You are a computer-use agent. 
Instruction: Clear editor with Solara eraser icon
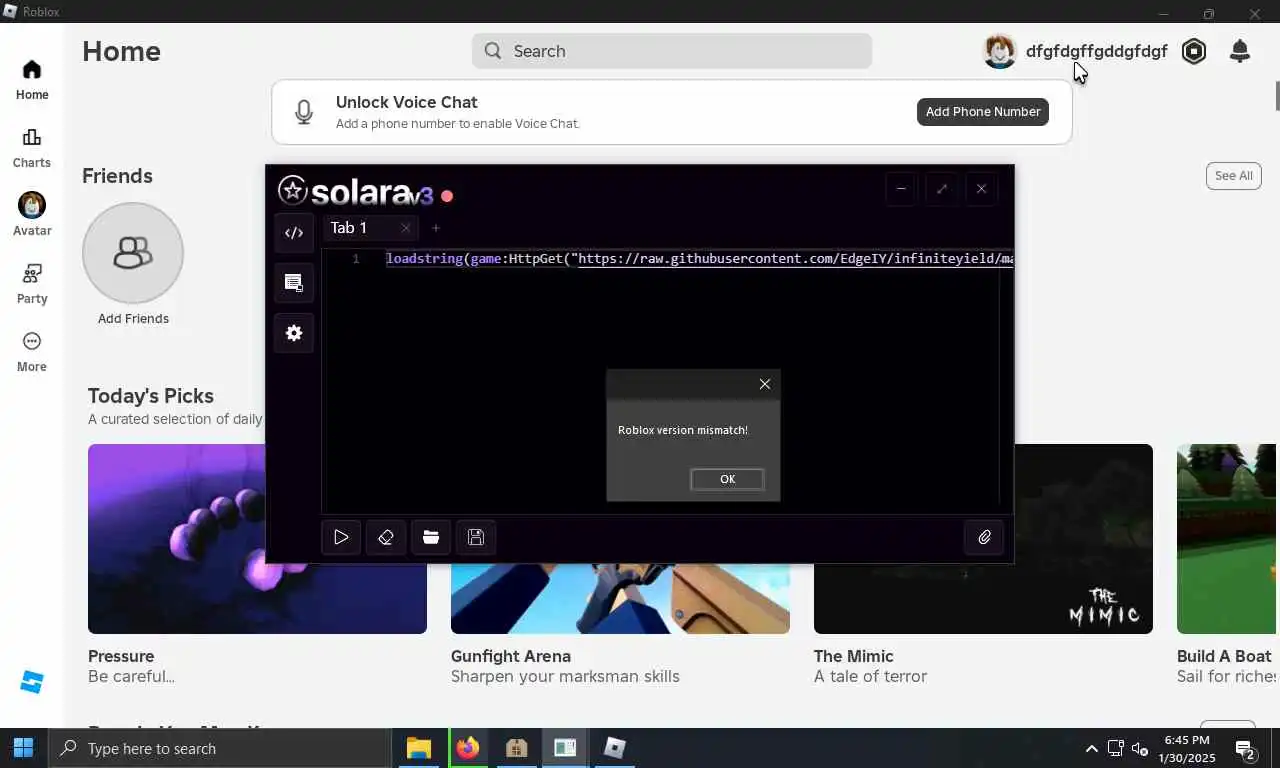386,537
